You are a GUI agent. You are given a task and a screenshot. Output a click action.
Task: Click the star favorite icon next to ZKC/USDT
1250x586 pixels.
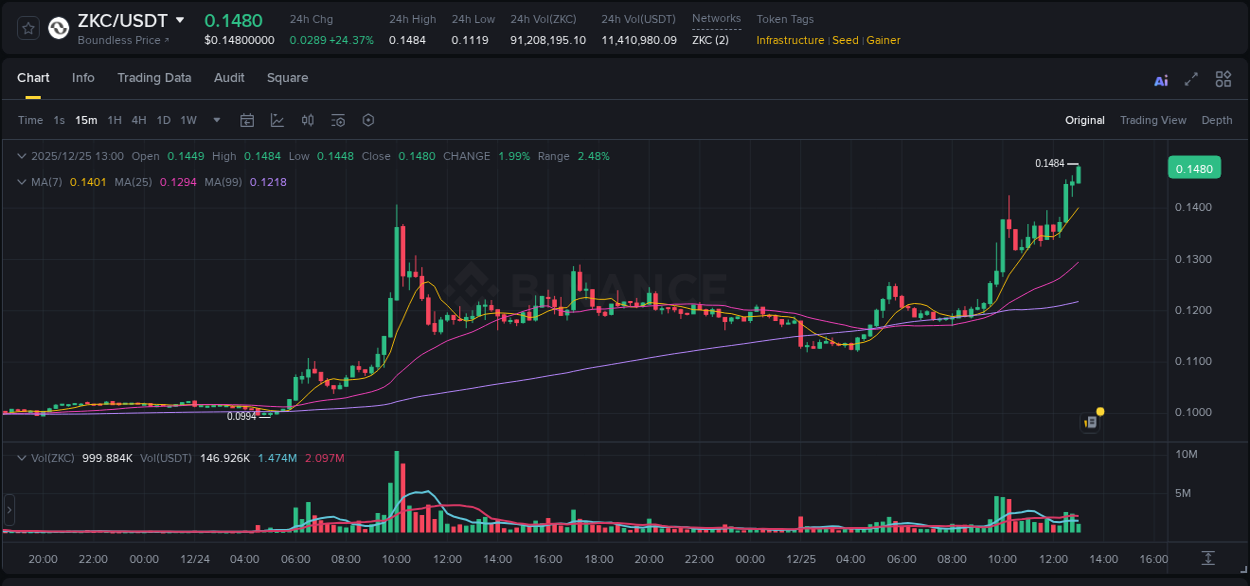point(27,27)
